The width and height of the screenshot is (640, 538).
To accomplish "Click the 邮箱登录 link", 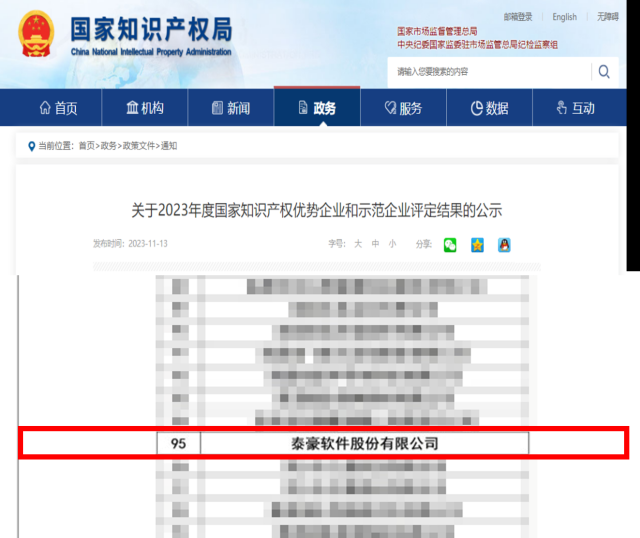I will click(518, 17).
